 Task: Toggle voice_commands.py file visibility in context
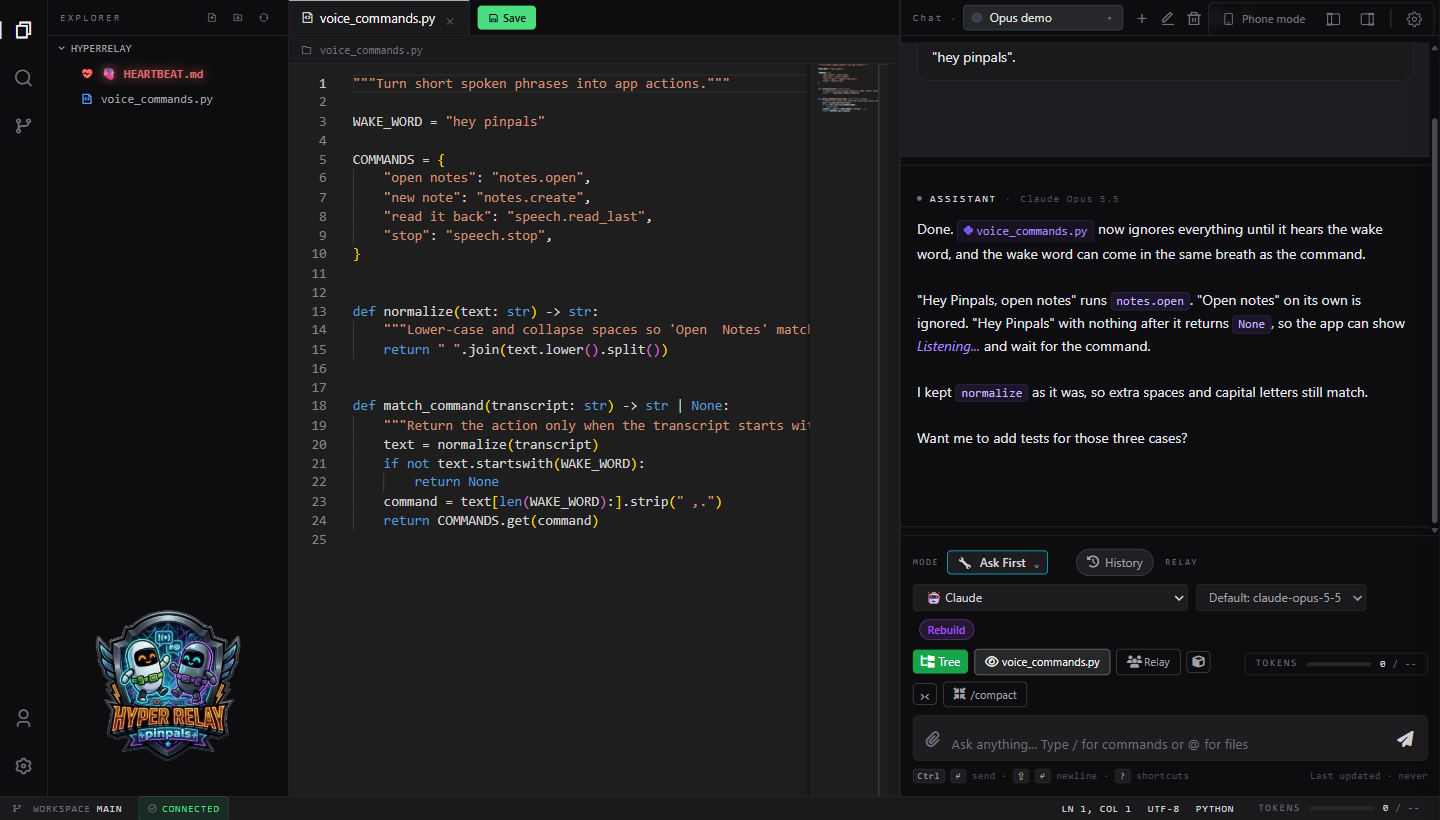tap(1042, 662)
